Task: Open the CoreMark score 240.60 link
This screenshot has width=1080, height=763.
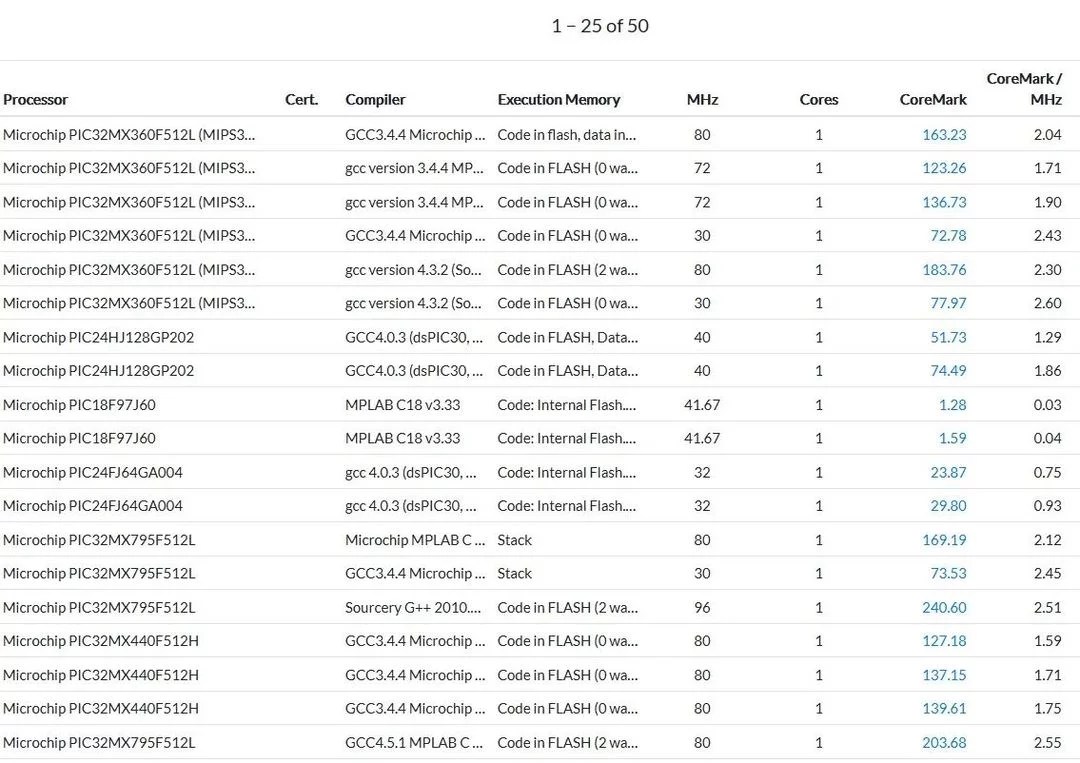Action: 944,607
